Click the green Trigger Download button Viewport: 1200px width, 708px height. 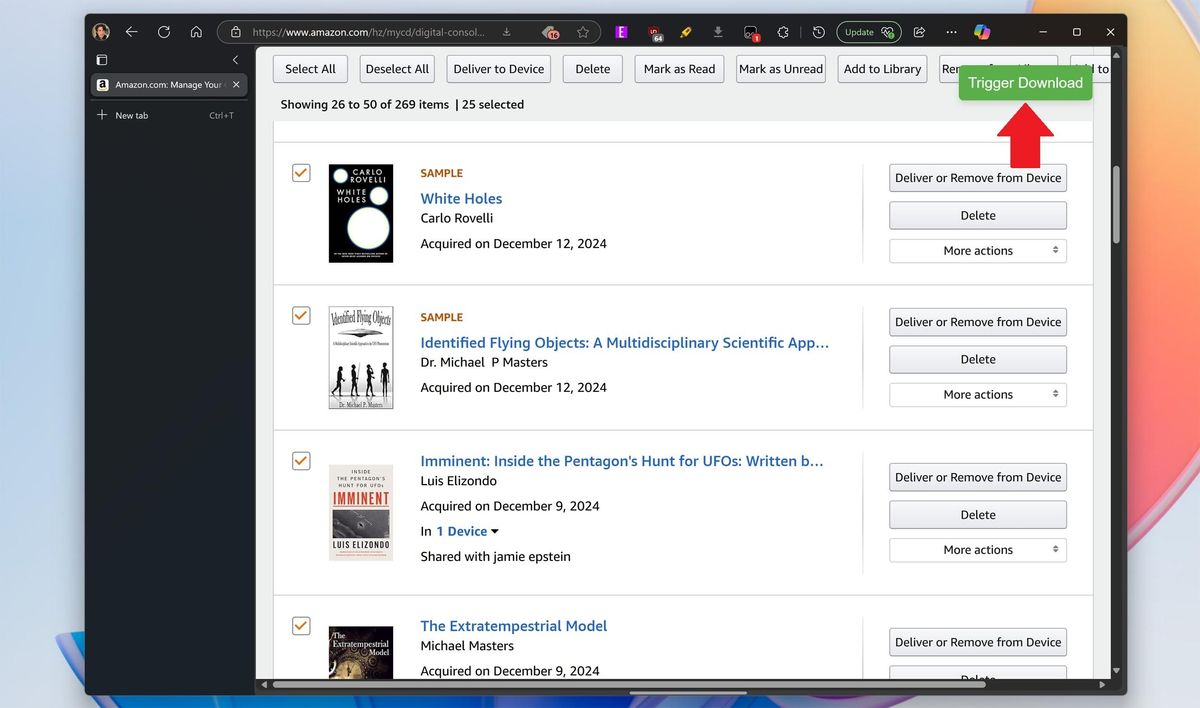(x=1025, y=83)
